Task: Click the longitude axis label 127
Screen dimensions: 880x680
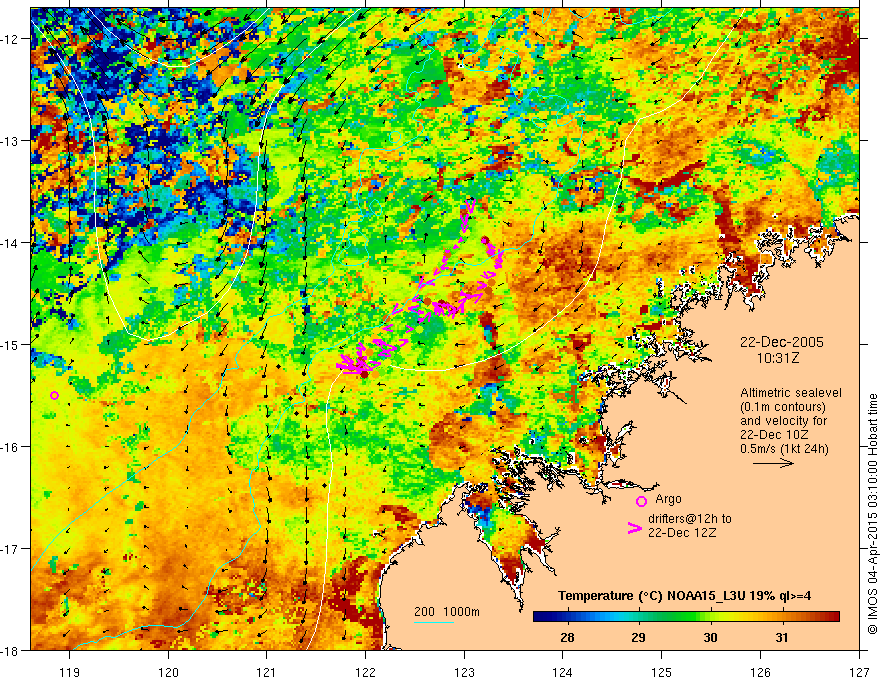Action: 859,672
